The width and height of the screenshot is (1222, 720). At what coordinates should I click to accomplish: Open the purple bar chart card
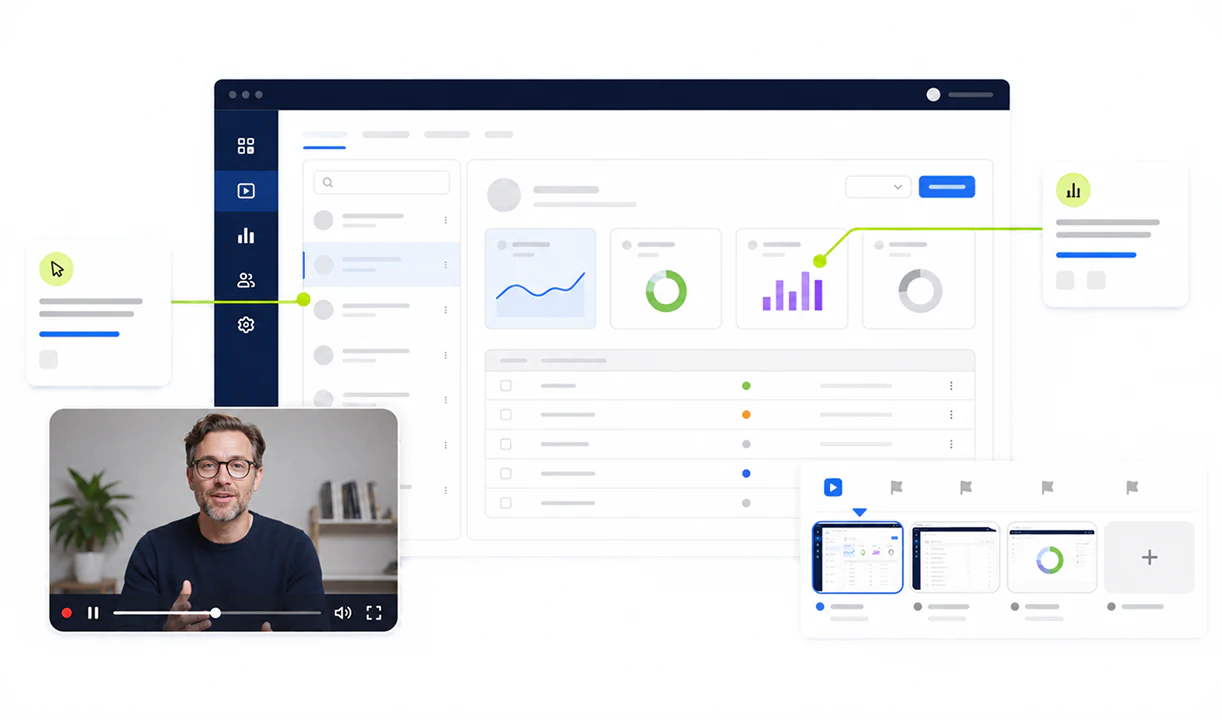792,279
